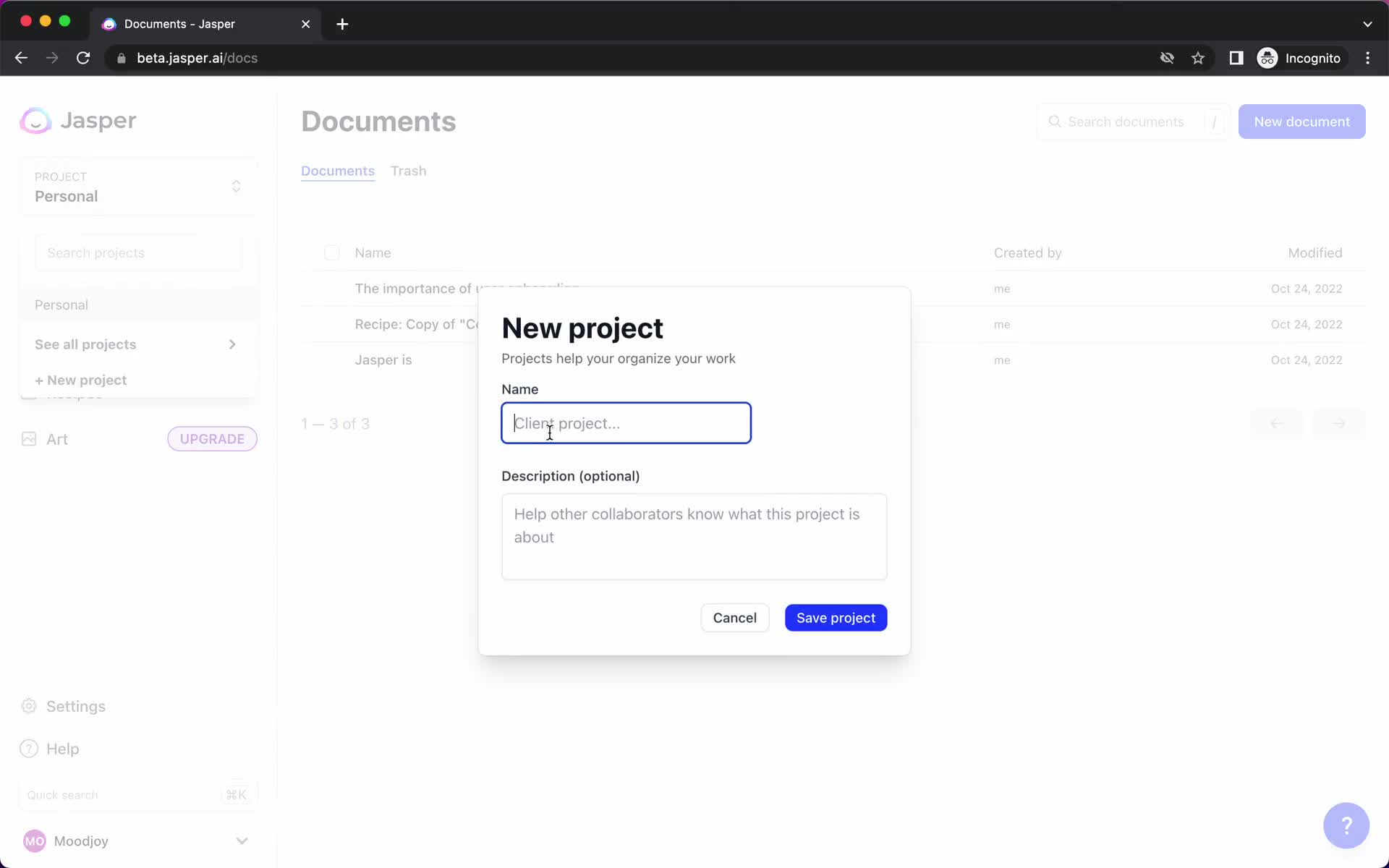Click the Quick search box

coord(137,795)
